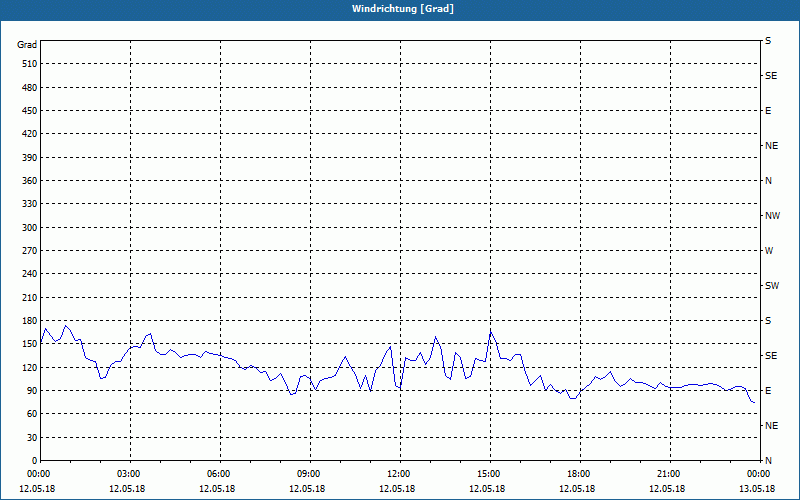Select the y-axis value 450
Screen dimensions: 800x500
tap(30, 111)
